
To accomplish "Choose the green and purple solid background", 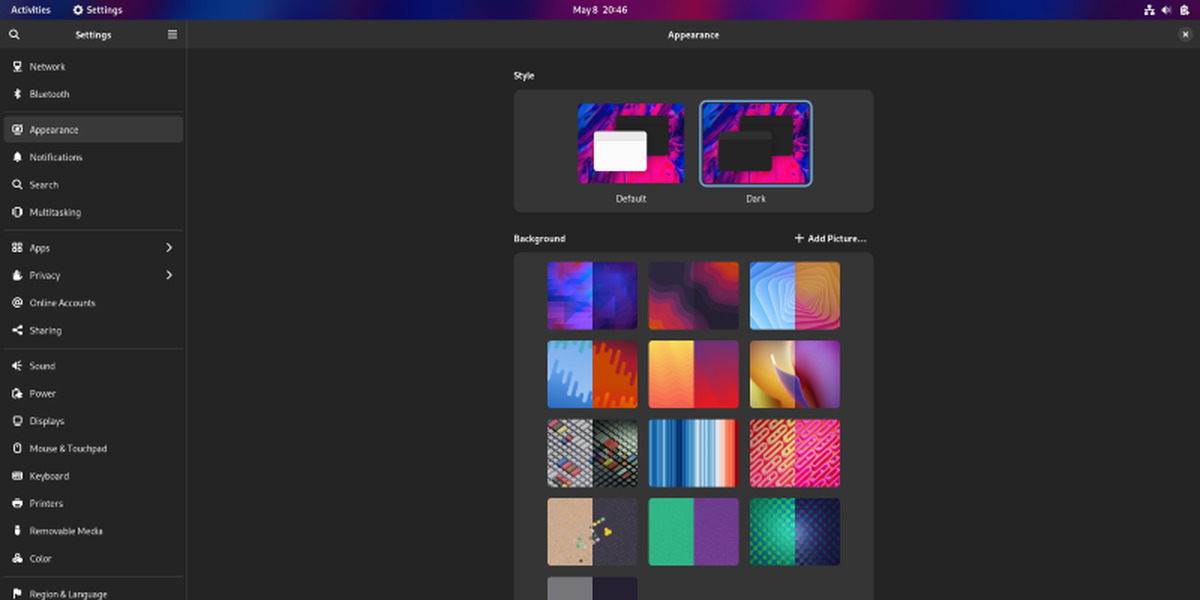I will pos(693,532).
